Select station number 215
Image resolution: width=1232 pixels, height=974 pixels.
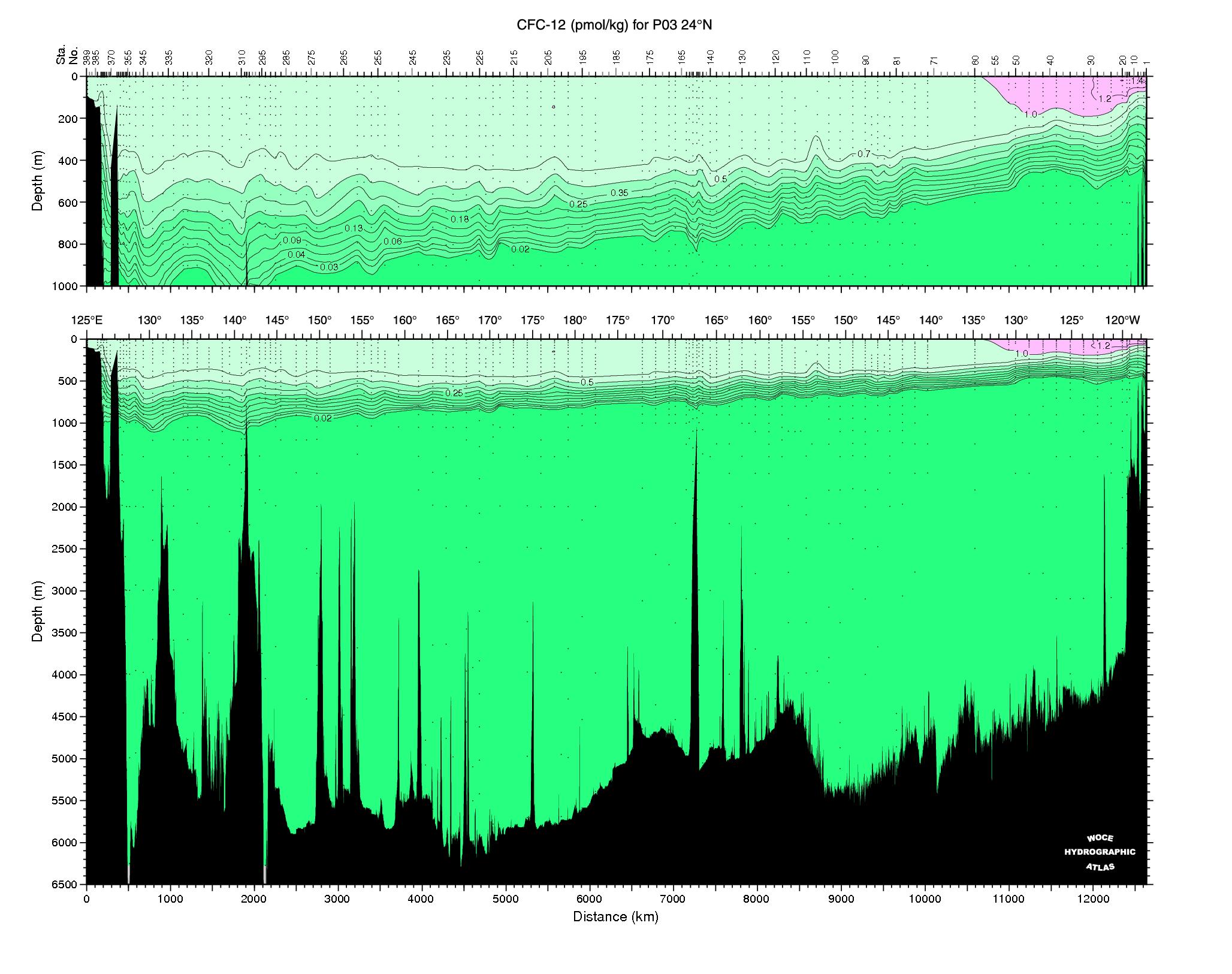click(x=514, y=58)
